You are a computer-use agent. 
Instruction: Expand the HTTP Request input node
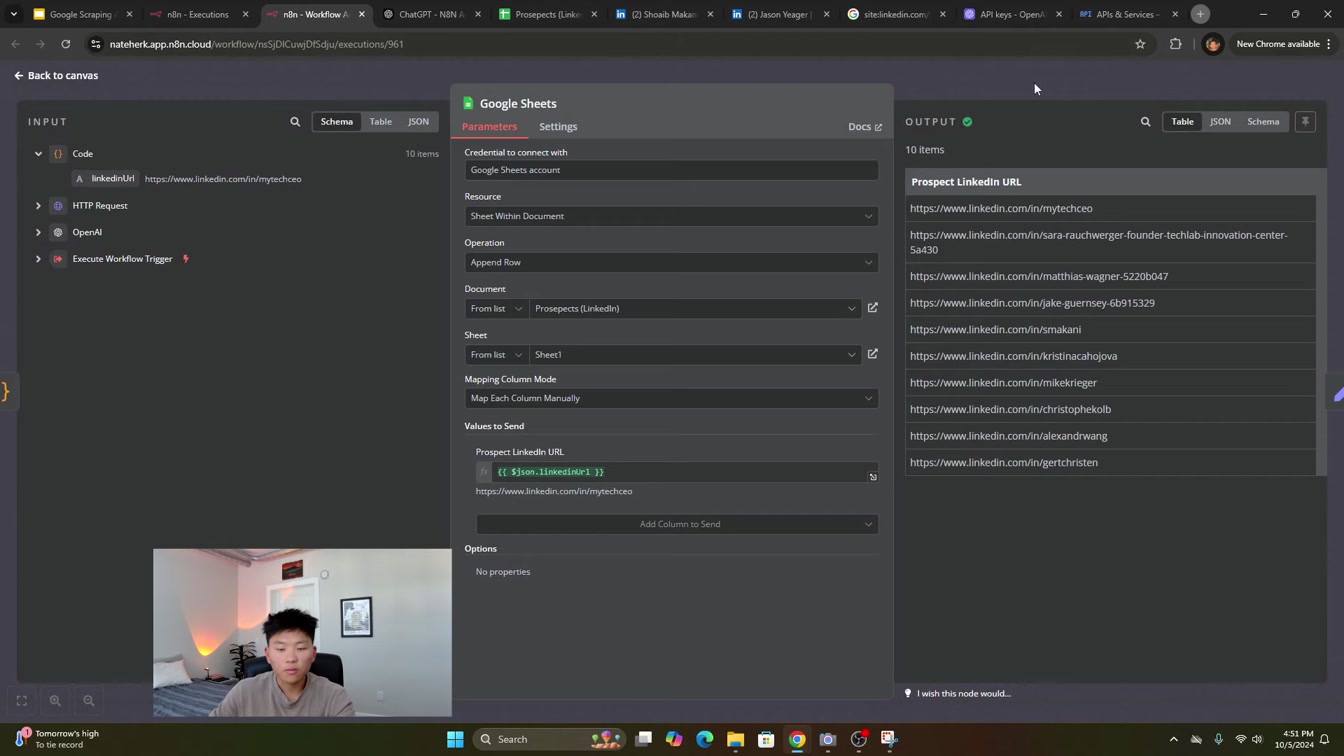click(38, 206)
